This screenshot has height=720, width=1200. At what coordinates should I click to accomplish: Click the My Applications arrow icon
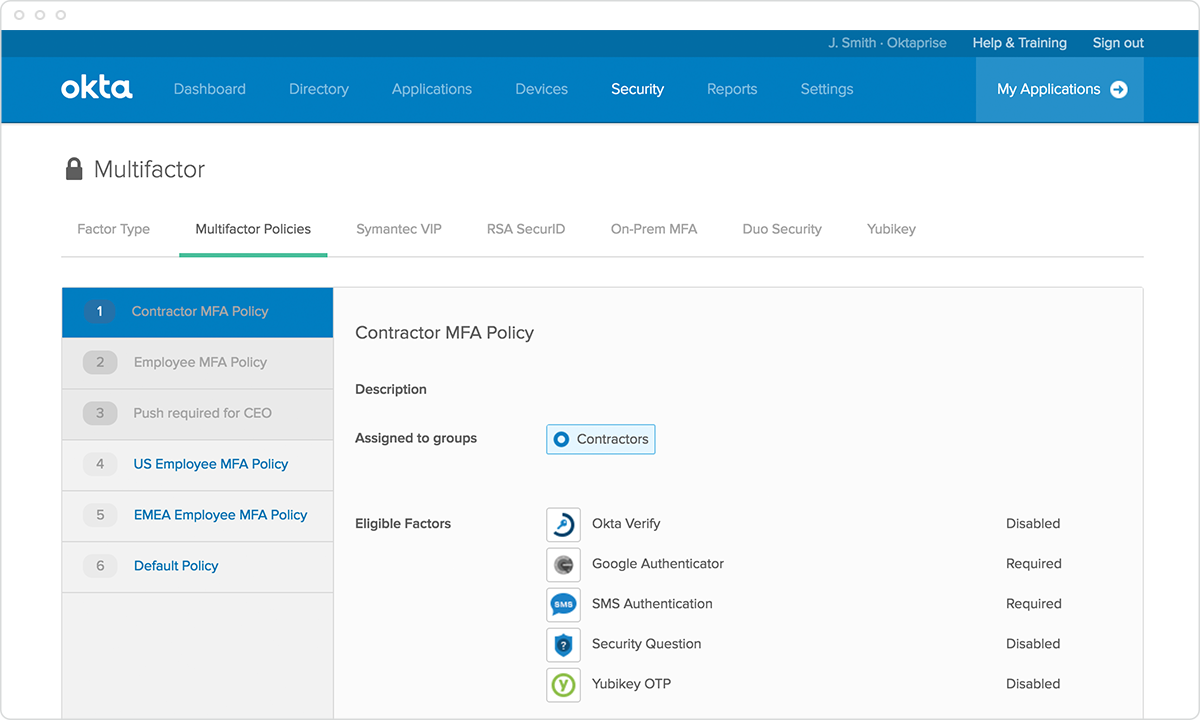click(1119, 90)
